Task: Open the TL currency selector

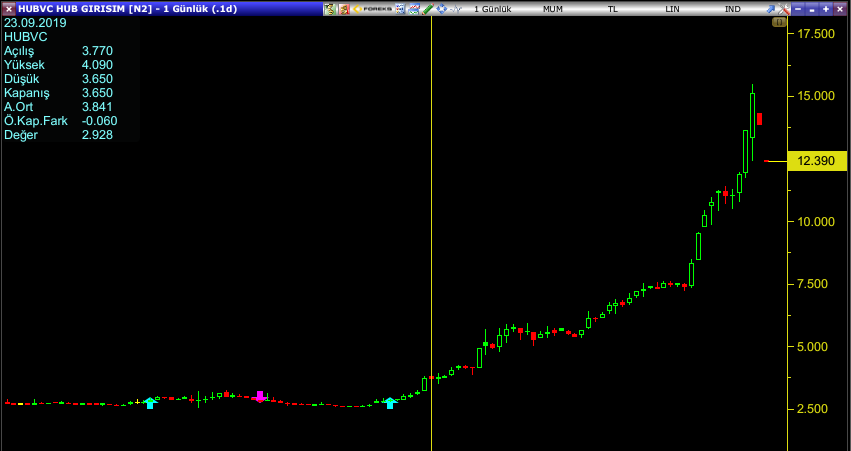Action: 612,9
